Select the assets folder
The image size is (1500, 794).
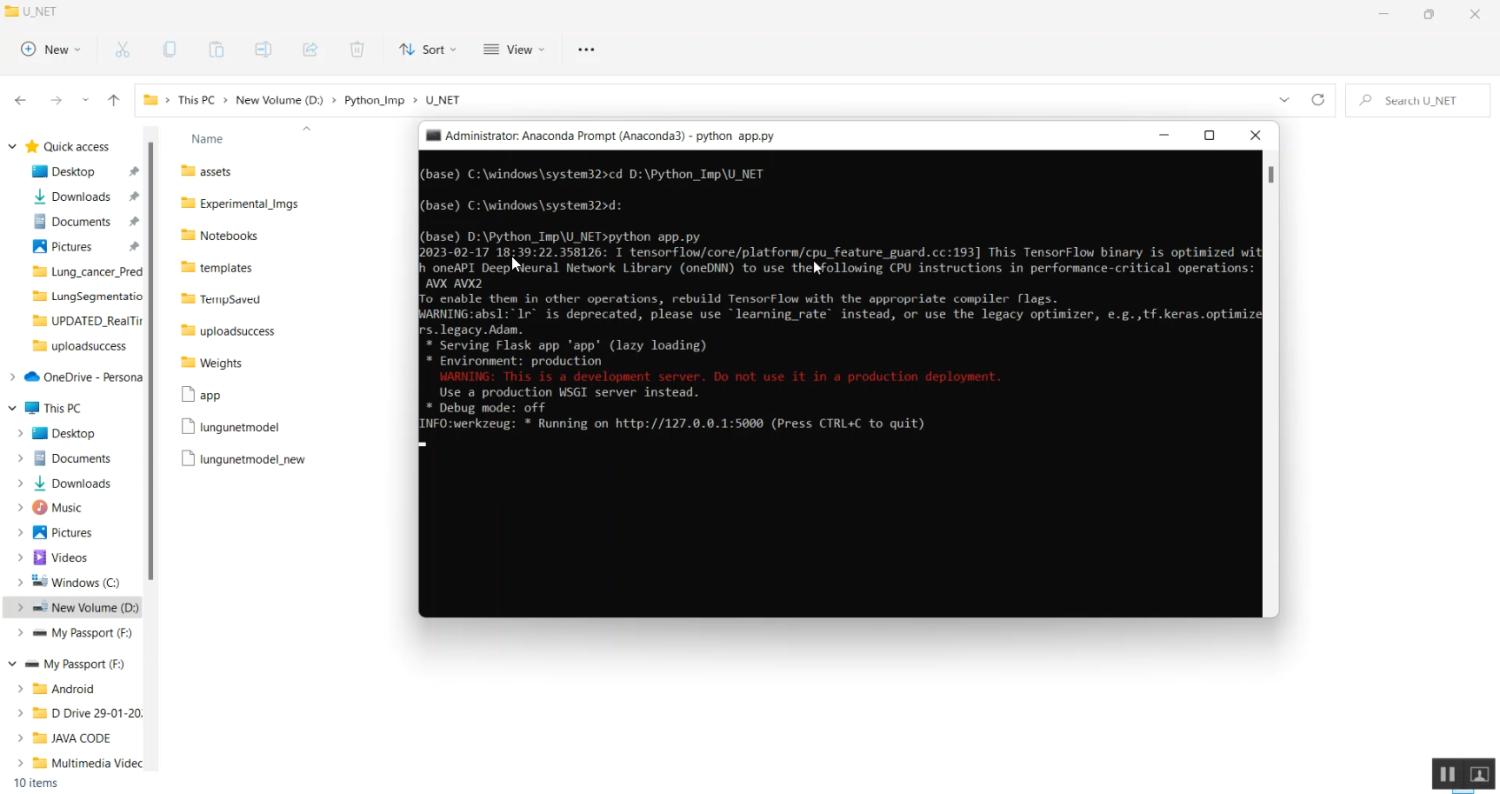click(x=206, y=171)
